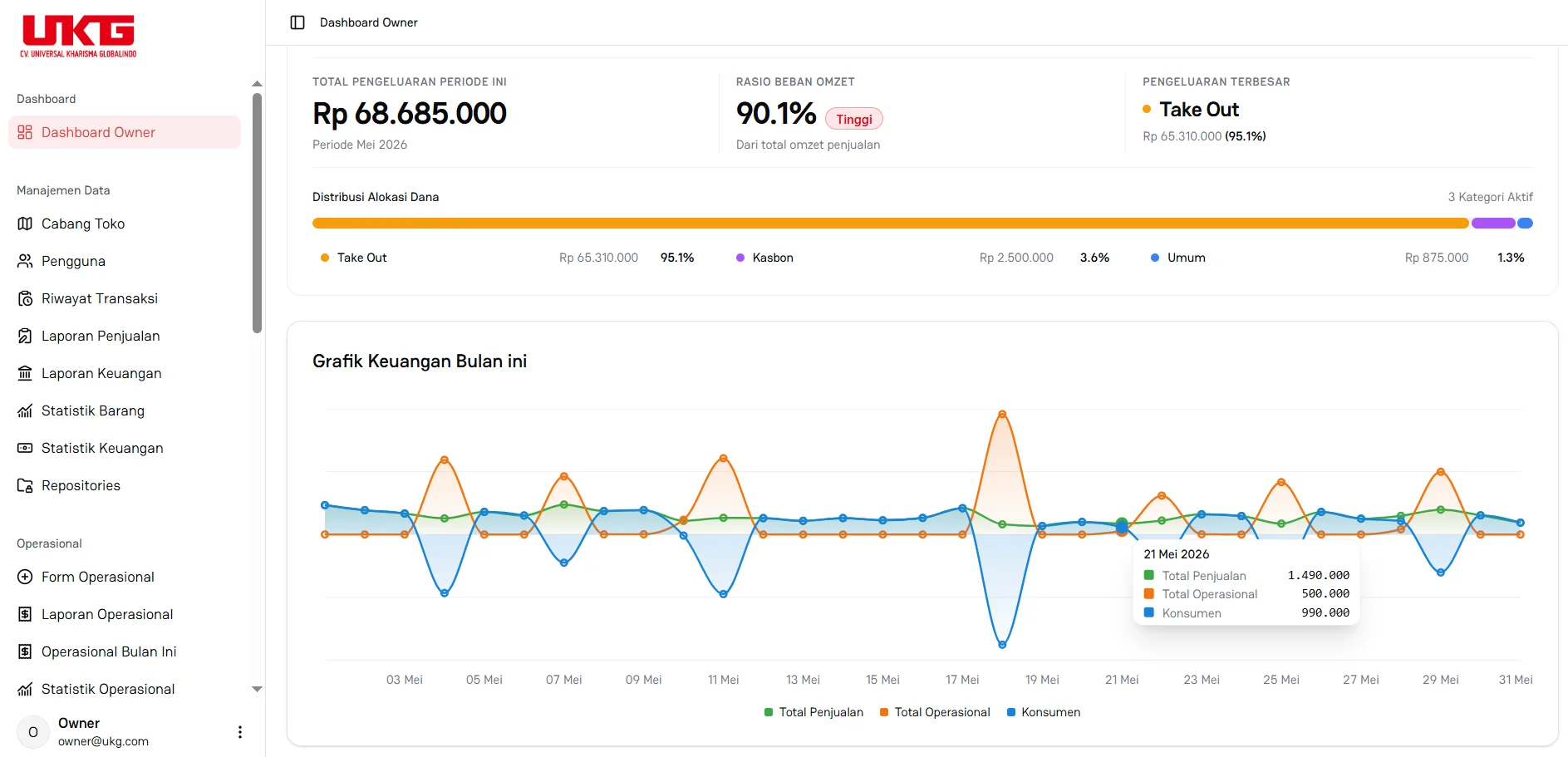Click the UKG company logo
This screenshot has width=1568, height=757.
click(x=78, y=36)
